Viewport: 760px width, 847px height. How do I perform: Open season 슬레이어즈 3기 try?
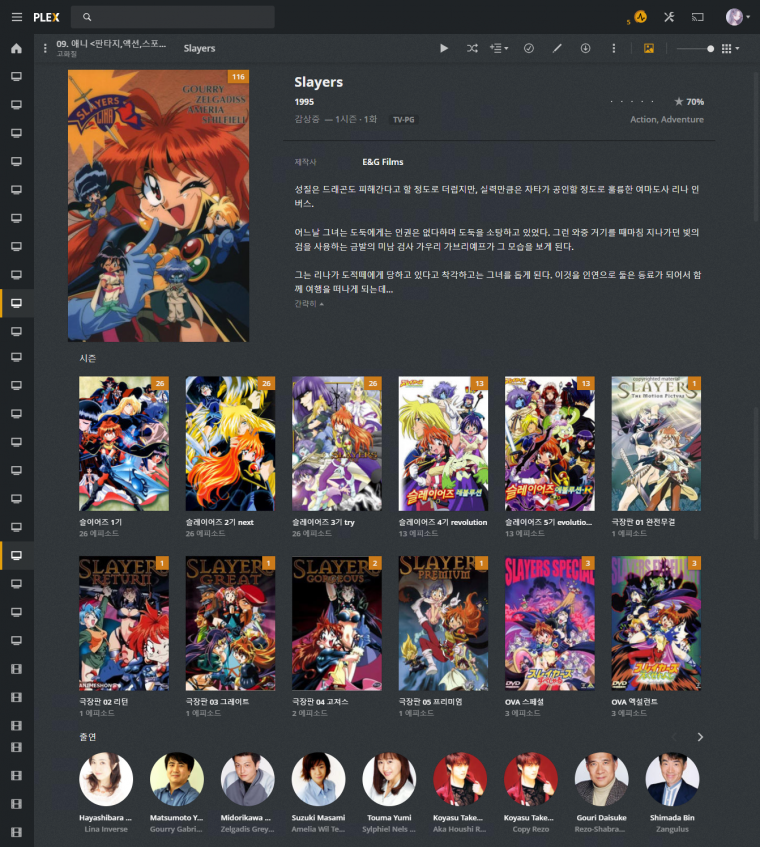click(337, 443)
